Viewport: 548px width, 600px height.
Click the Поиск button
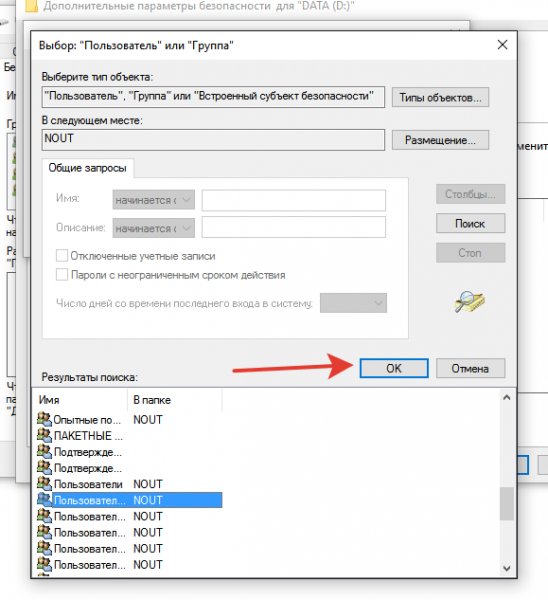[470, 223]
